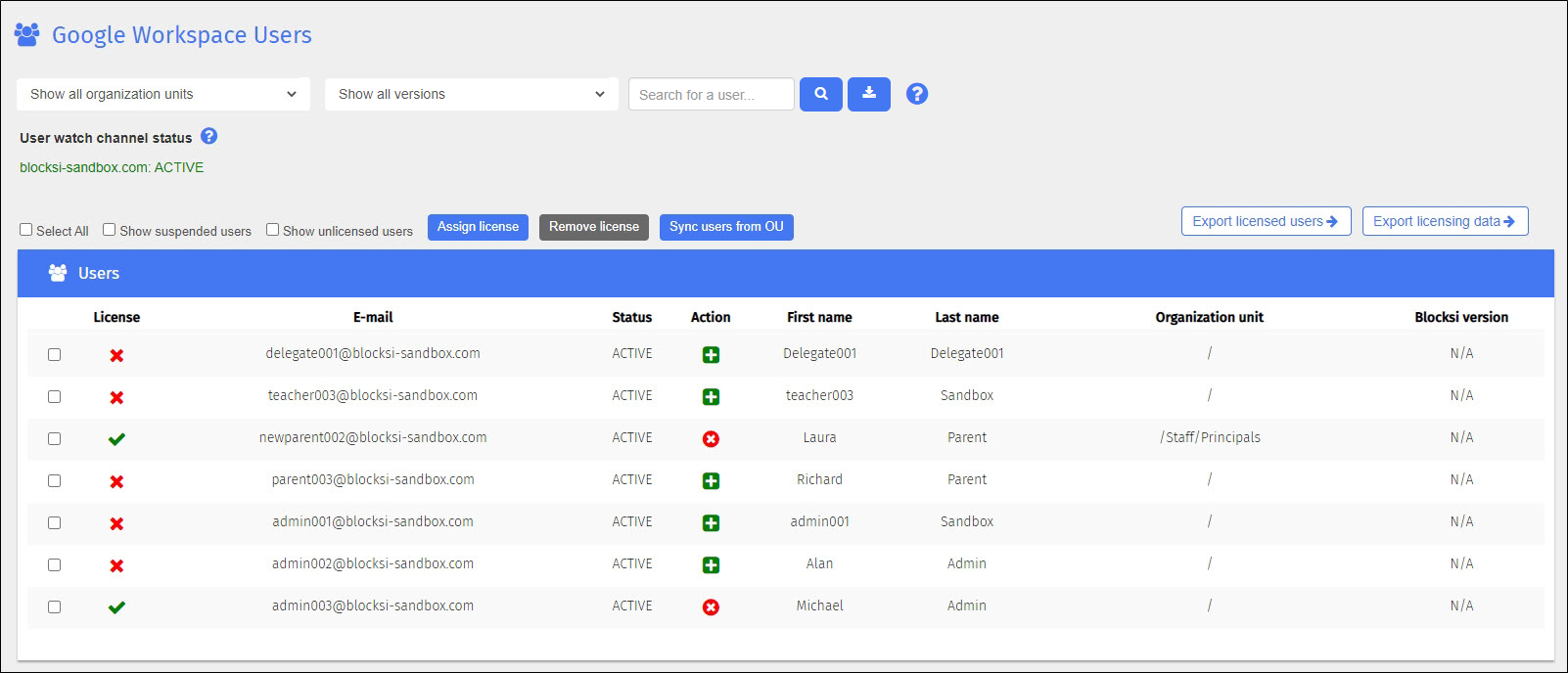The width and height of the screenshot is (1568, 673).
Task: Click red X license icon for parent003
Action: [x=116, y=481]
